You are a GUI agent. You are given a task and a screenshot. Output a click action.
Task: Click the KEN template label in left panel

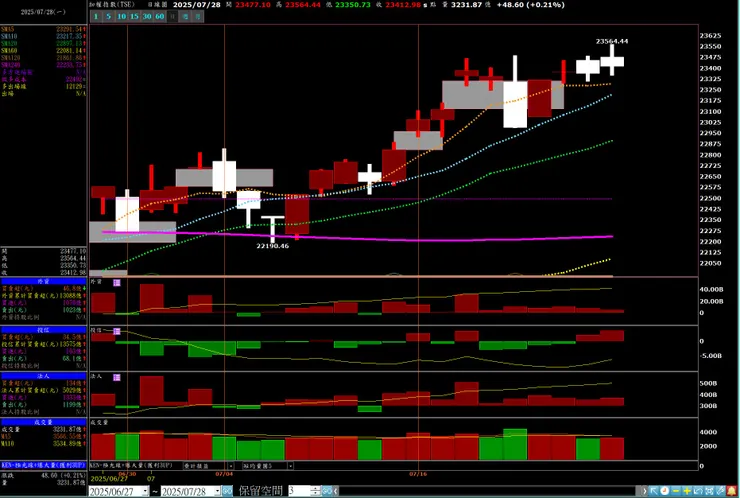pos(43,465)
